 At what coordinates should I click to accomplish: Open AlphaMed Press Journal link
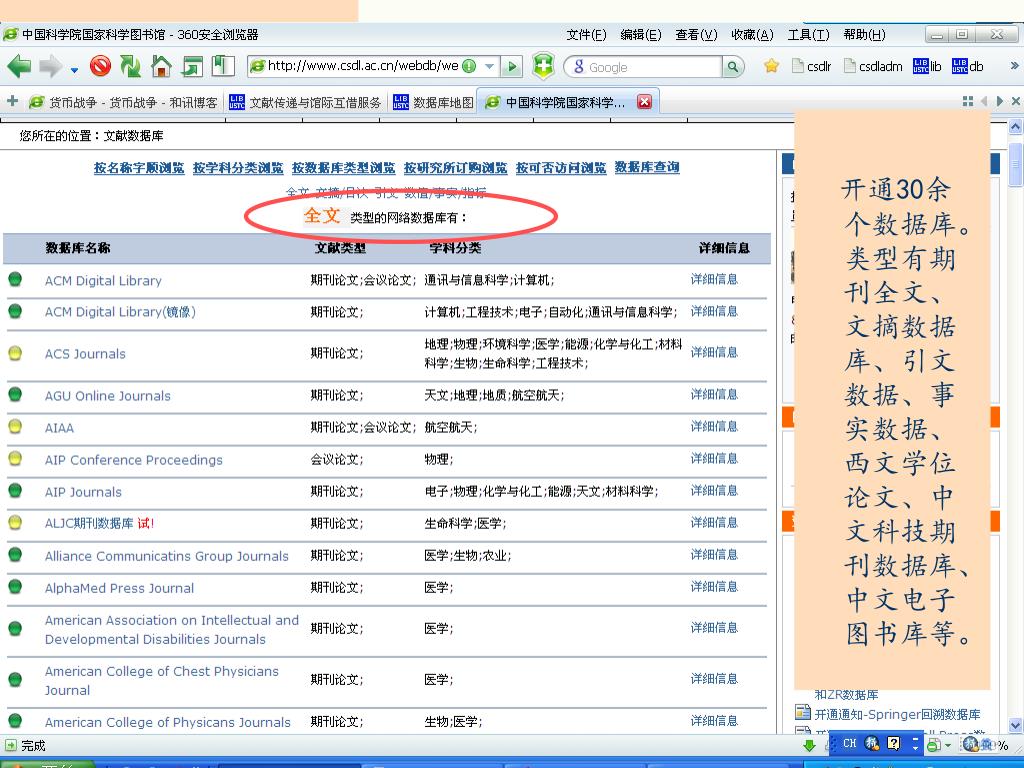coord(120,588)
